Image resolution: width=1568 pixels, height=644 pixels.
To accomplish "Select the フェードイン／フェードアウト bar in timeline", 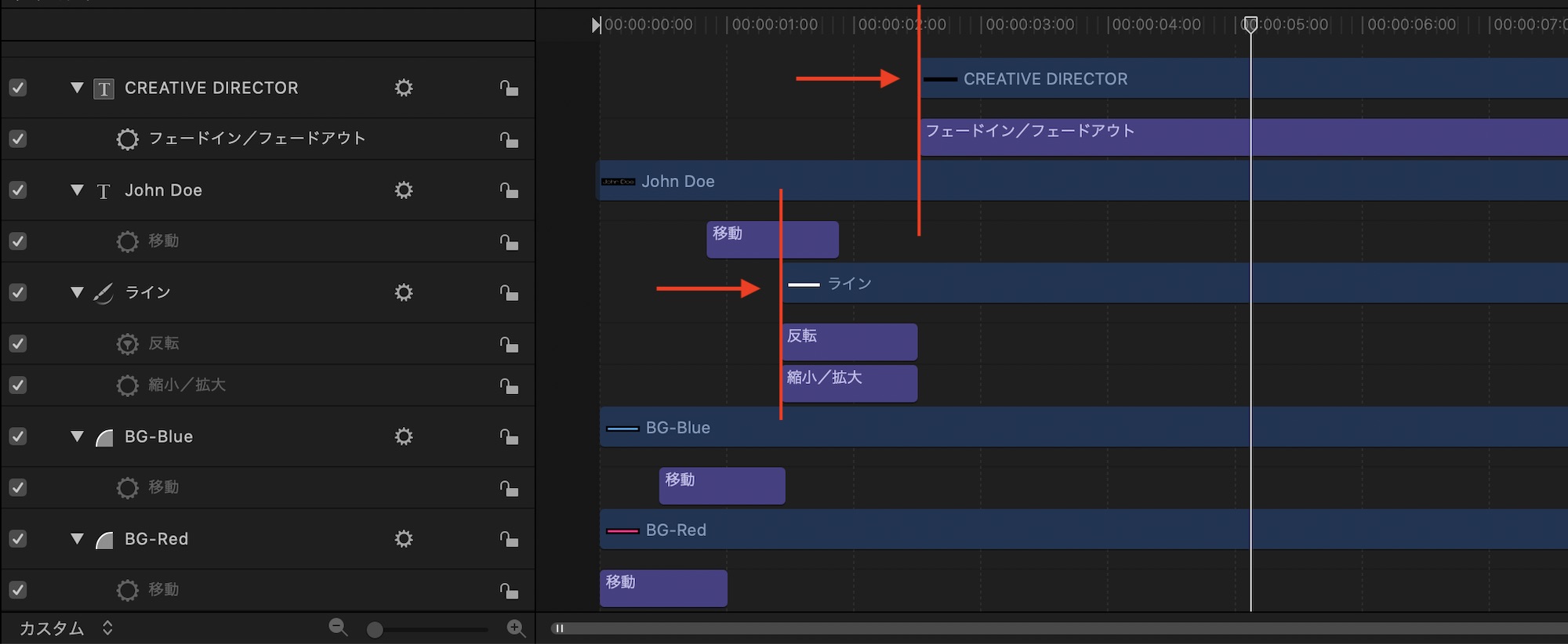I will [x=1244, y=137].
